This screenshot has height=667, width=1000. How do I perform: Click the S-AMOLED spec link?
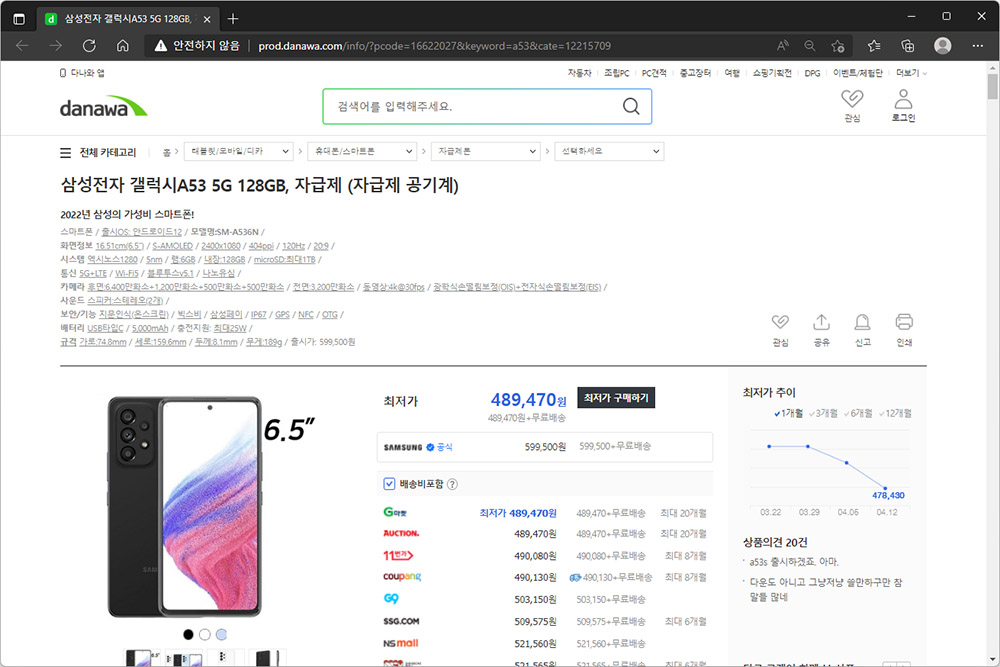click(172, 246)
